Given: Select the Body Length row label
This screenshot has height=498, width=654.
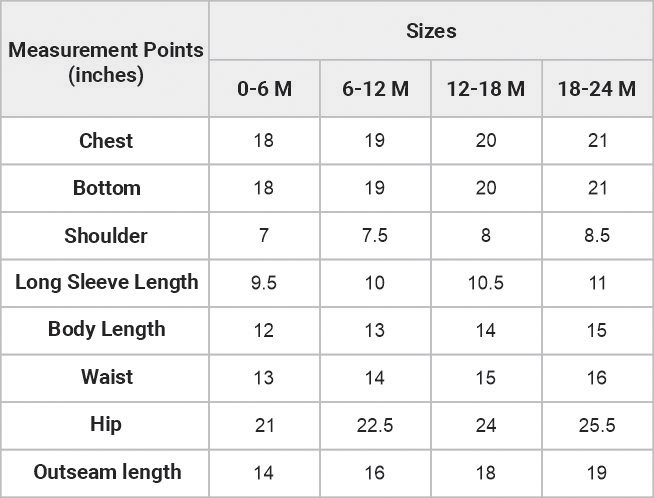Looking at the screenshot, I should [105, 331].
